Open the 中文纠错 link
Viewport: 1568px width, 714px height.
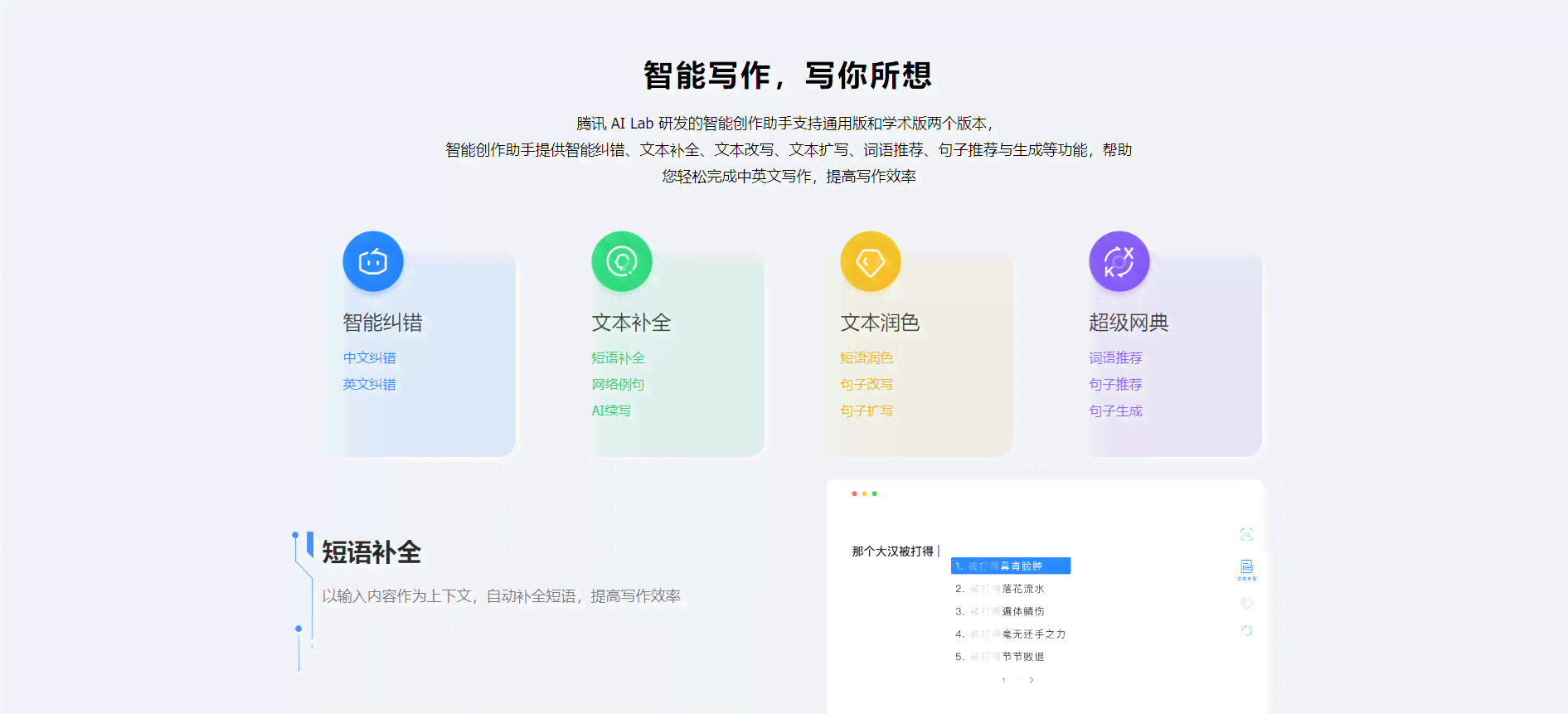369,357
